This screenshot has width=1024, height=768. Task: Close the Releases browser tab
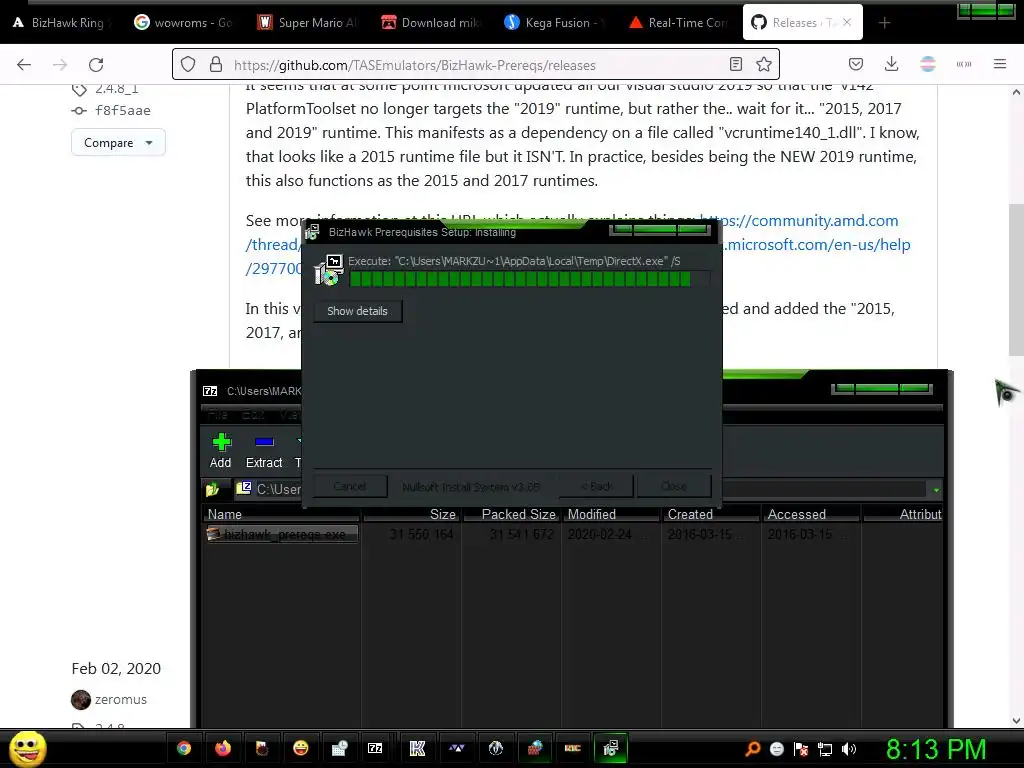click(847, 22)
